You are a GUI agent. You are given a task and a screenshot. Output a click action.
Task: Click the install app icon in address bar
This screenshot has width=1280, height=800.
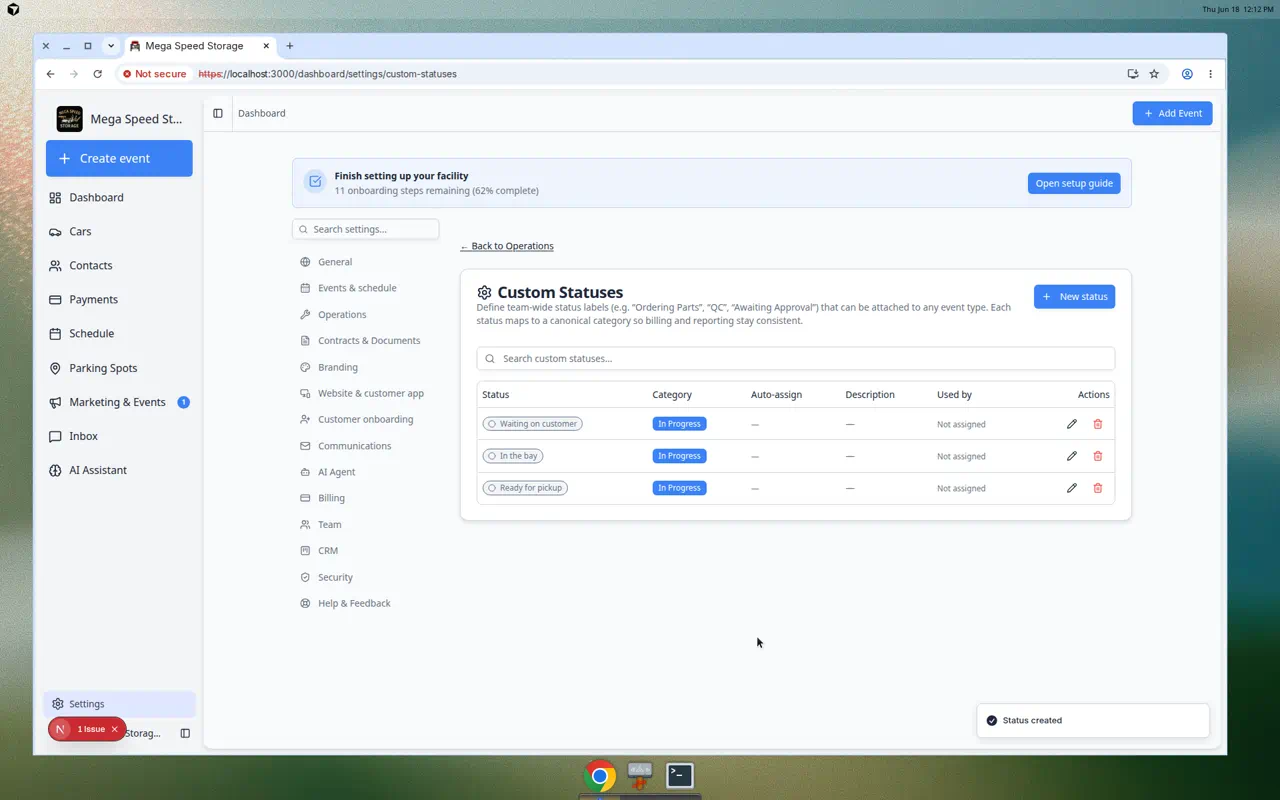[x=1132, y=74]
